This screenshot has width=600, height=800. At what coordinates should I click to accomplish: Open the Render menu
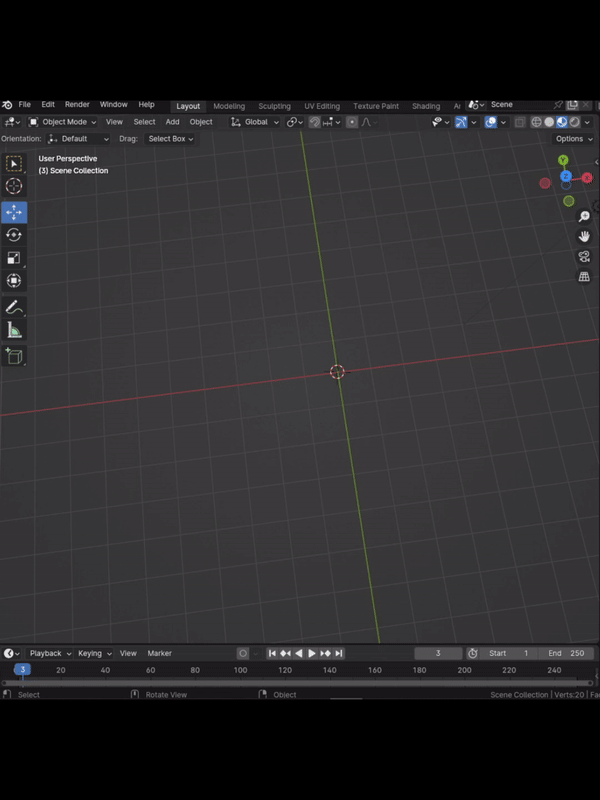tap(77, 105)
